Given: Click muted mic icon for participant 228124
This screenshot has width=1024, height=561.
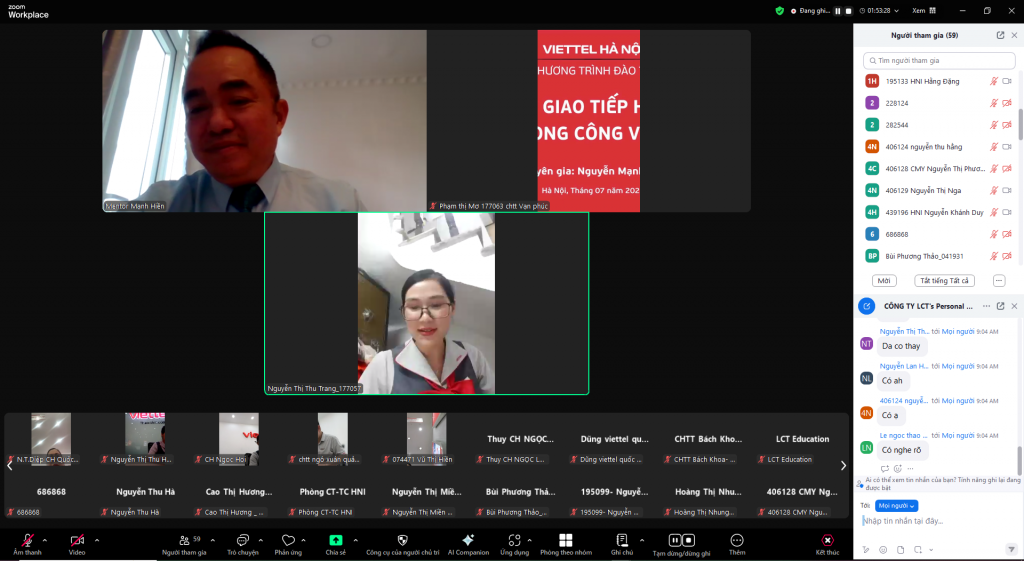Looking at the screenshot, I should click(x=994, y=103).
